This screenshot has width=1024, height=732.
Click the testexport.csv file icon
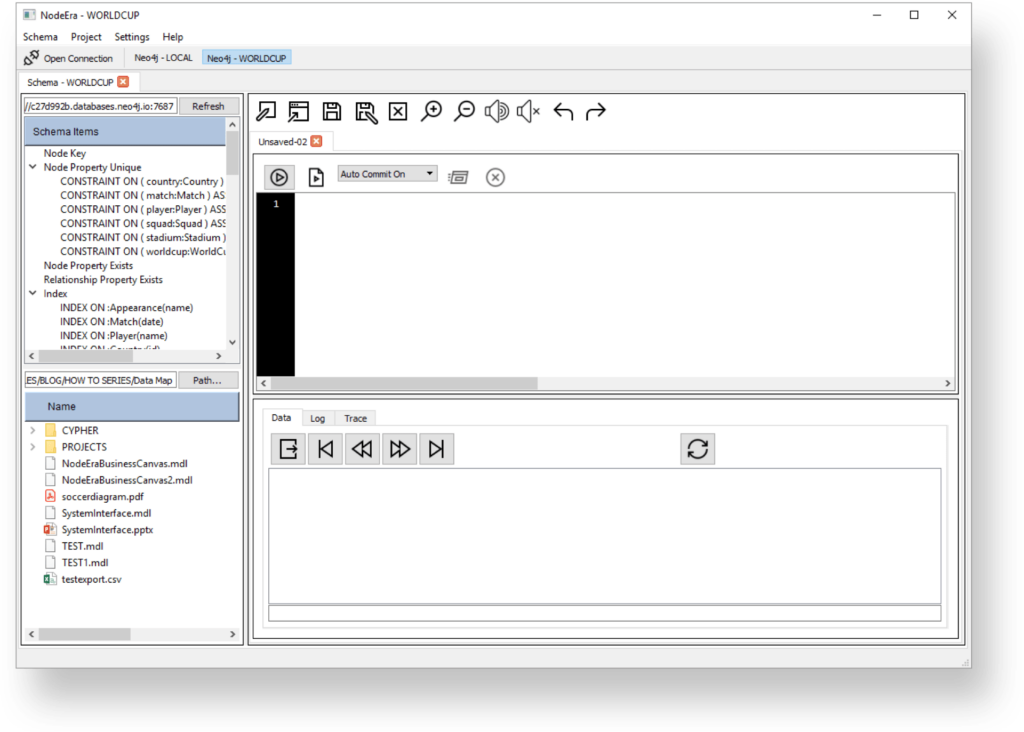click(x=50, y=579)
